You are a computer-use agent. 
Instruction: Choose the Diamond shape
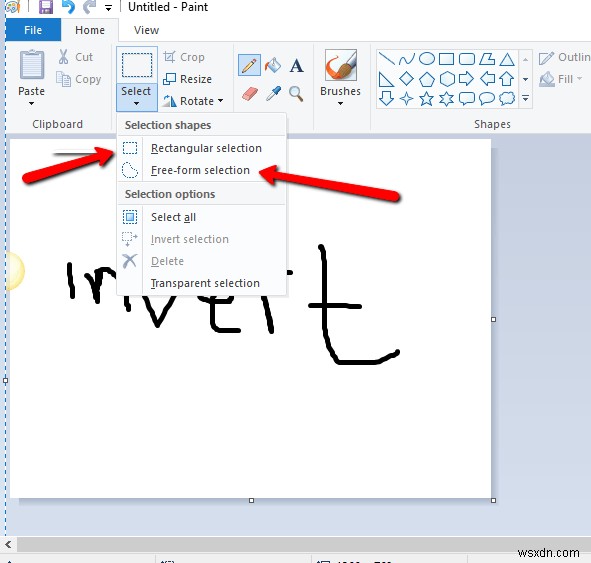(x=407, y=79)
